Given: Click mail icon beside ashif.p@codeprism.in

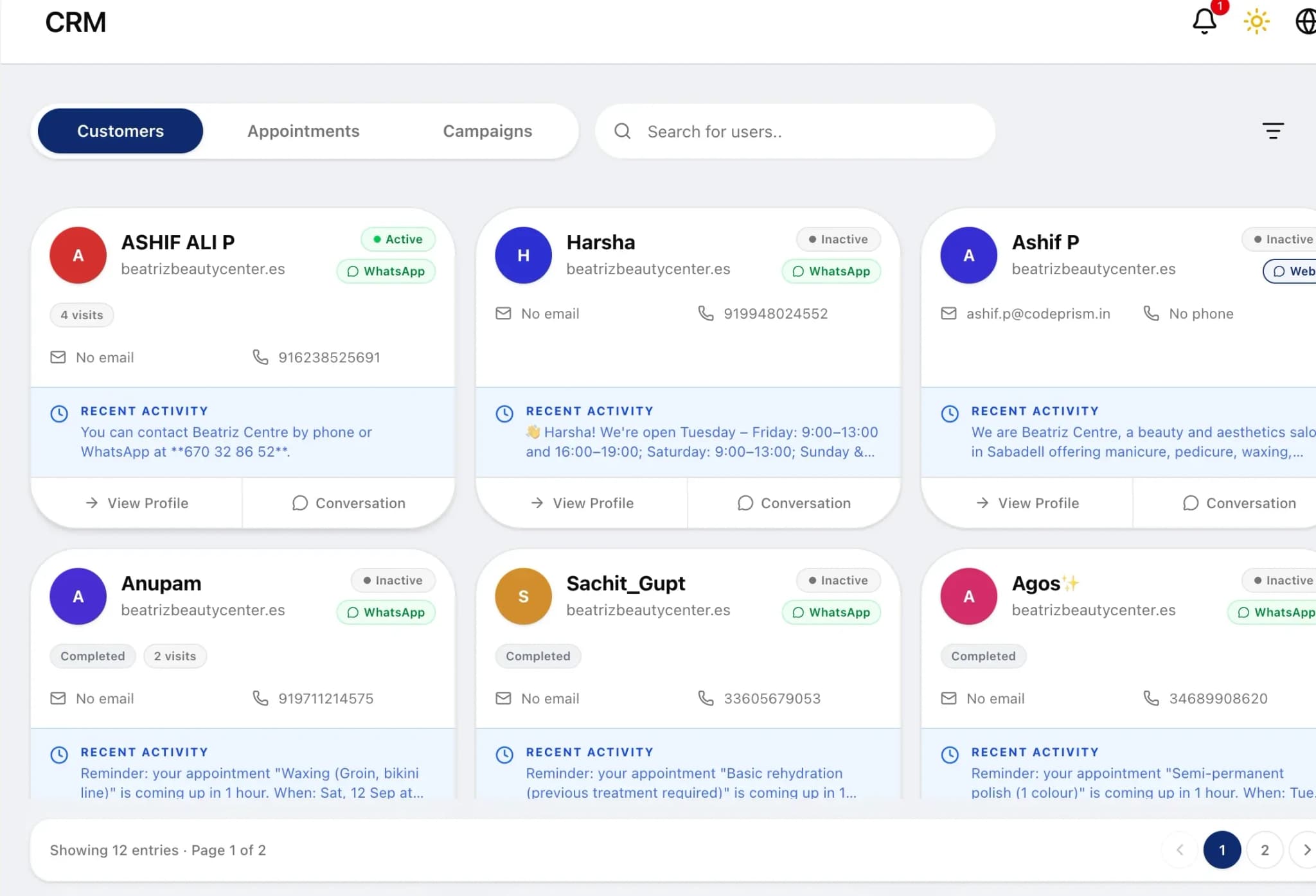Looking at the screenshot, I should pyautogui.click(x=948, y=313).
